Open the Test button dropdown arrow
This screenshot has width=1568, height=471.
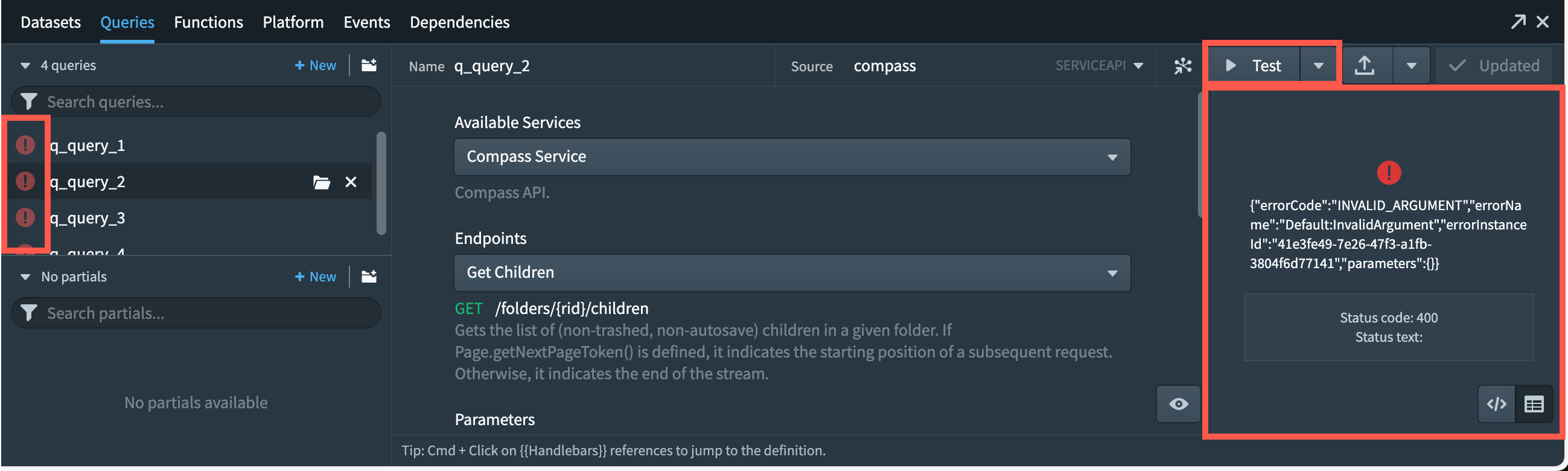click(x=1318, y=66)
